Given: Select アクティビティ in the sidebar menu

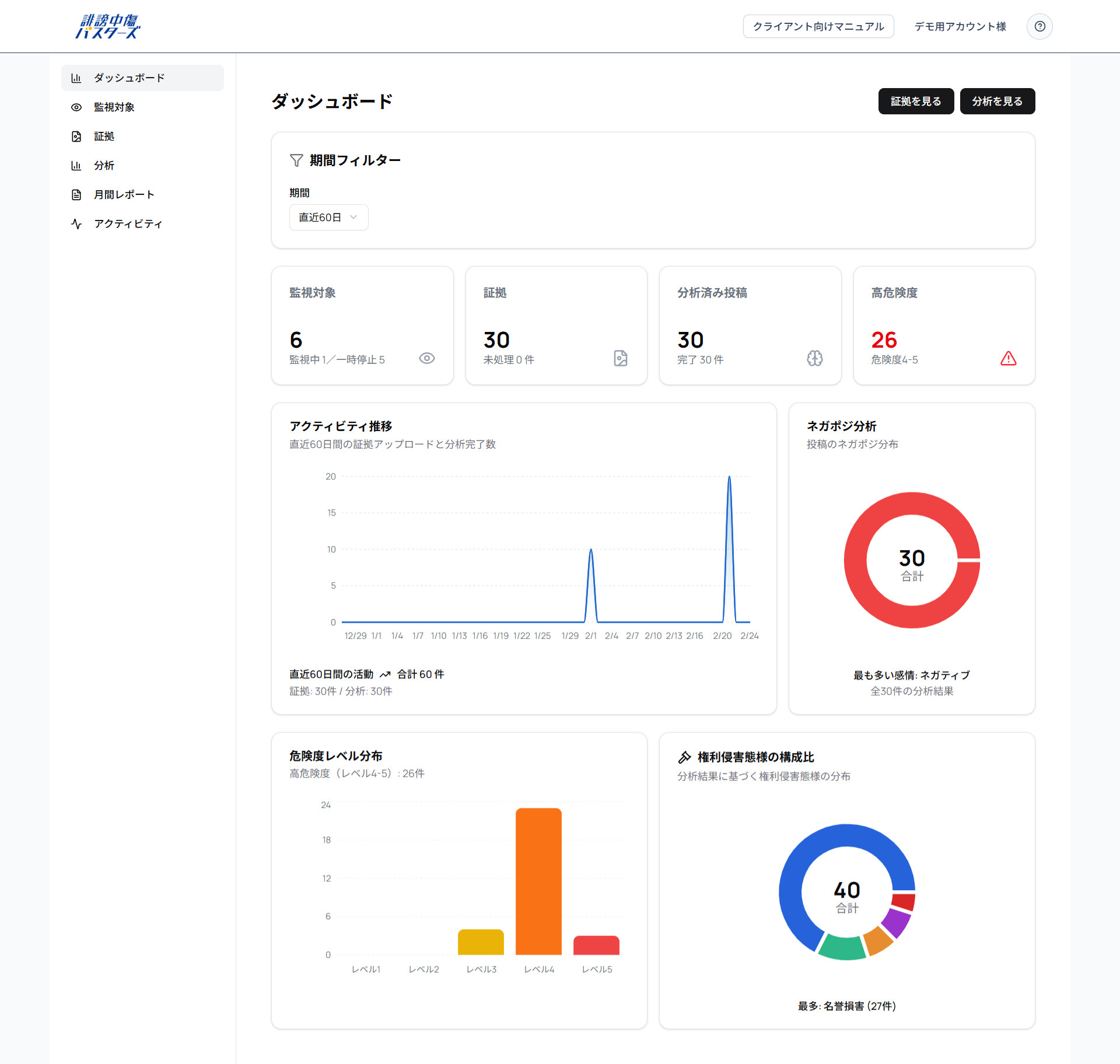Looking at the screenshot, I should (128, 224).
